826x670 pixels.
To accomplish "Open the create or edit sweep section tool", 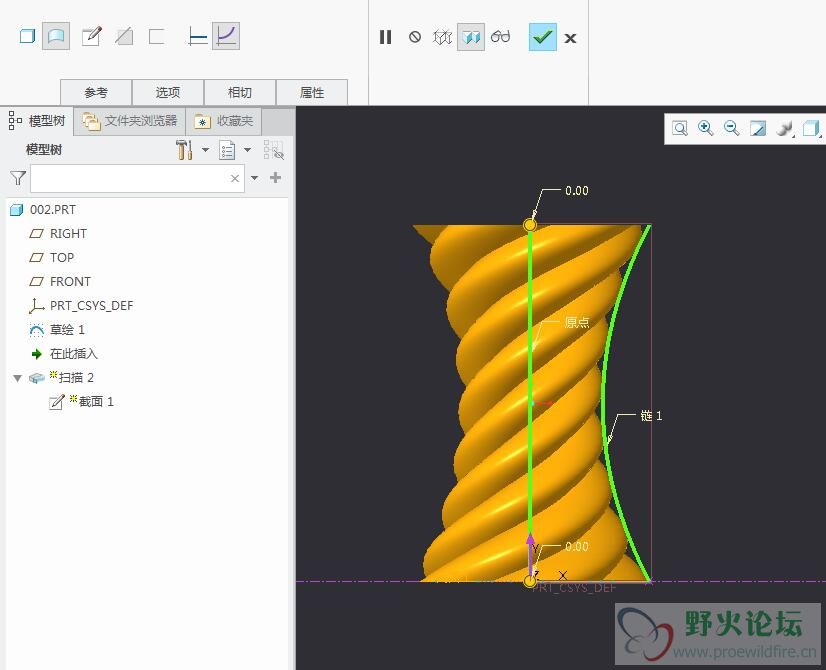I will pyautogui.click(x=91, y=36).
